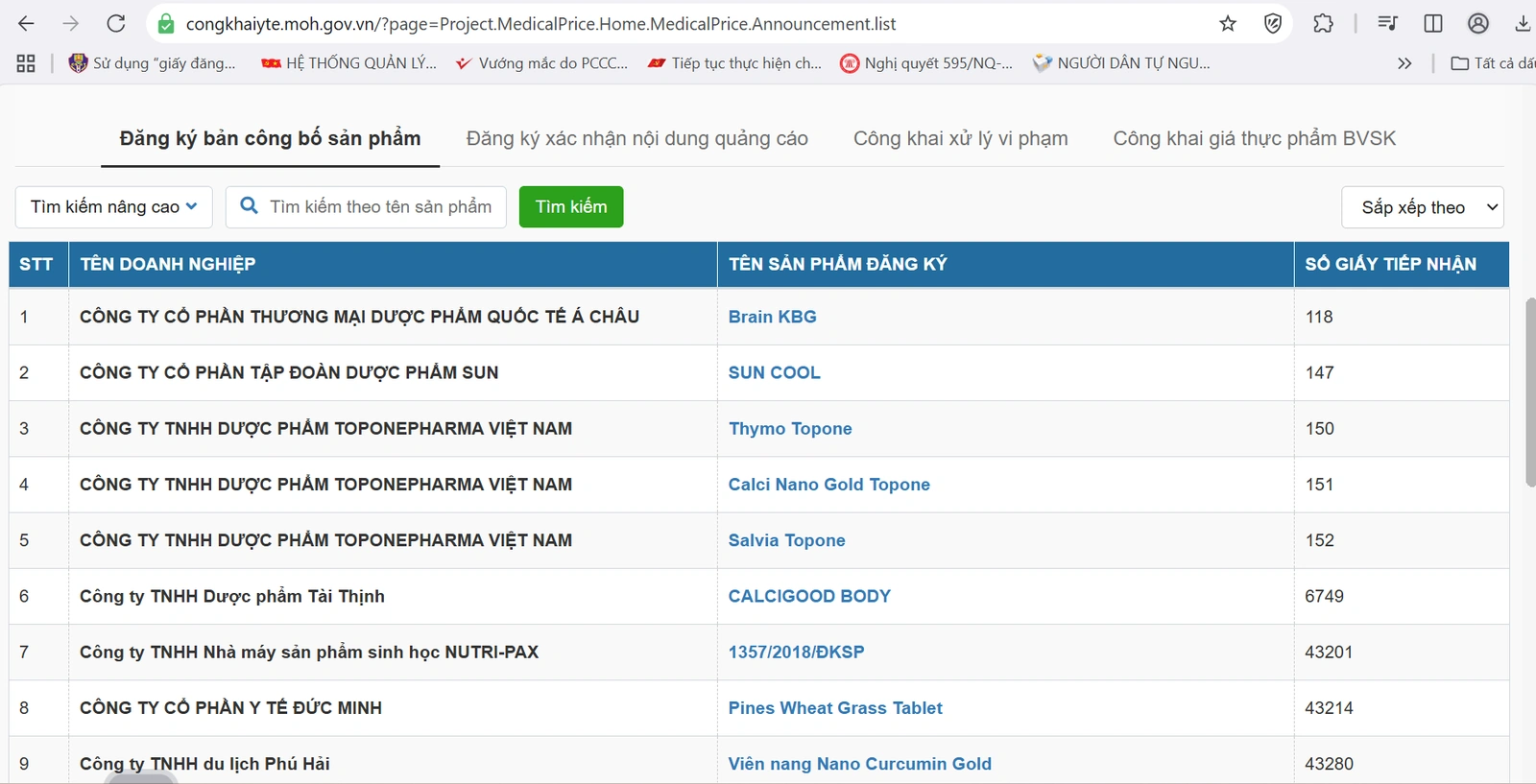Open the Sắp xếp theo dropdown
The height and width of the screenshot is (784, 1536).
[1422, 207]
